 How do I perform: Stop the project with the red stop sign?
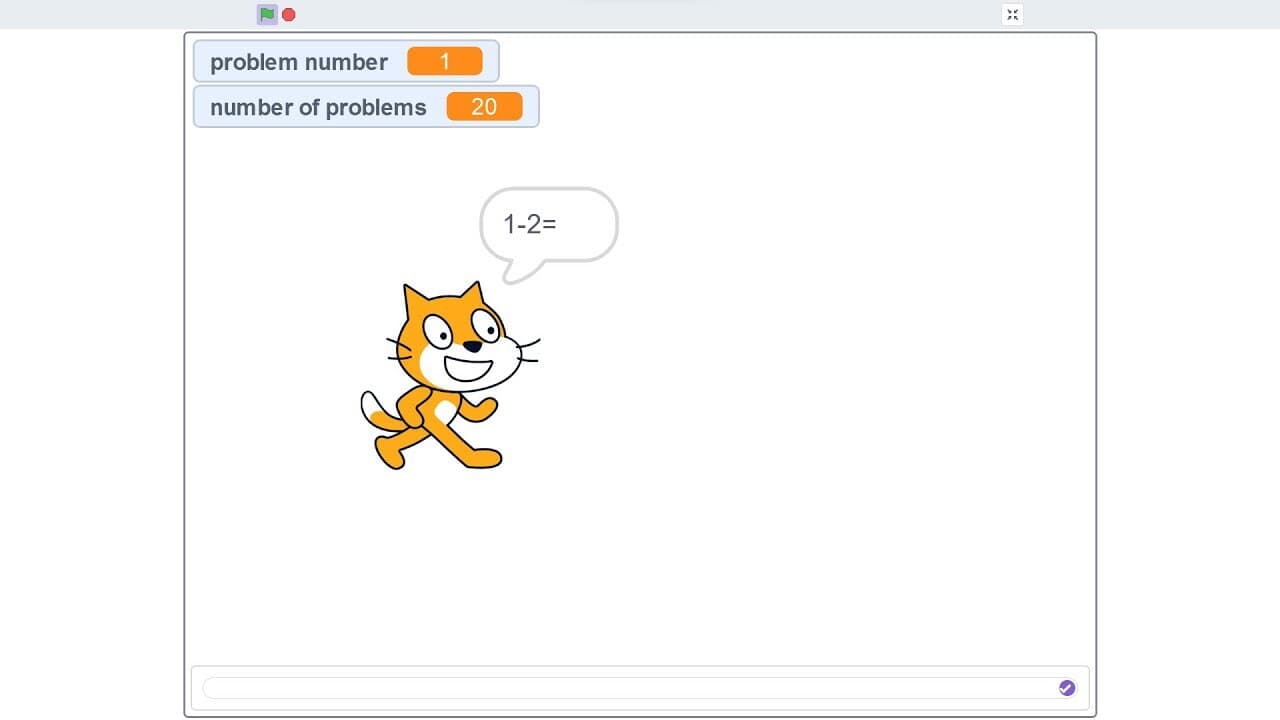(x=288, y=14)
